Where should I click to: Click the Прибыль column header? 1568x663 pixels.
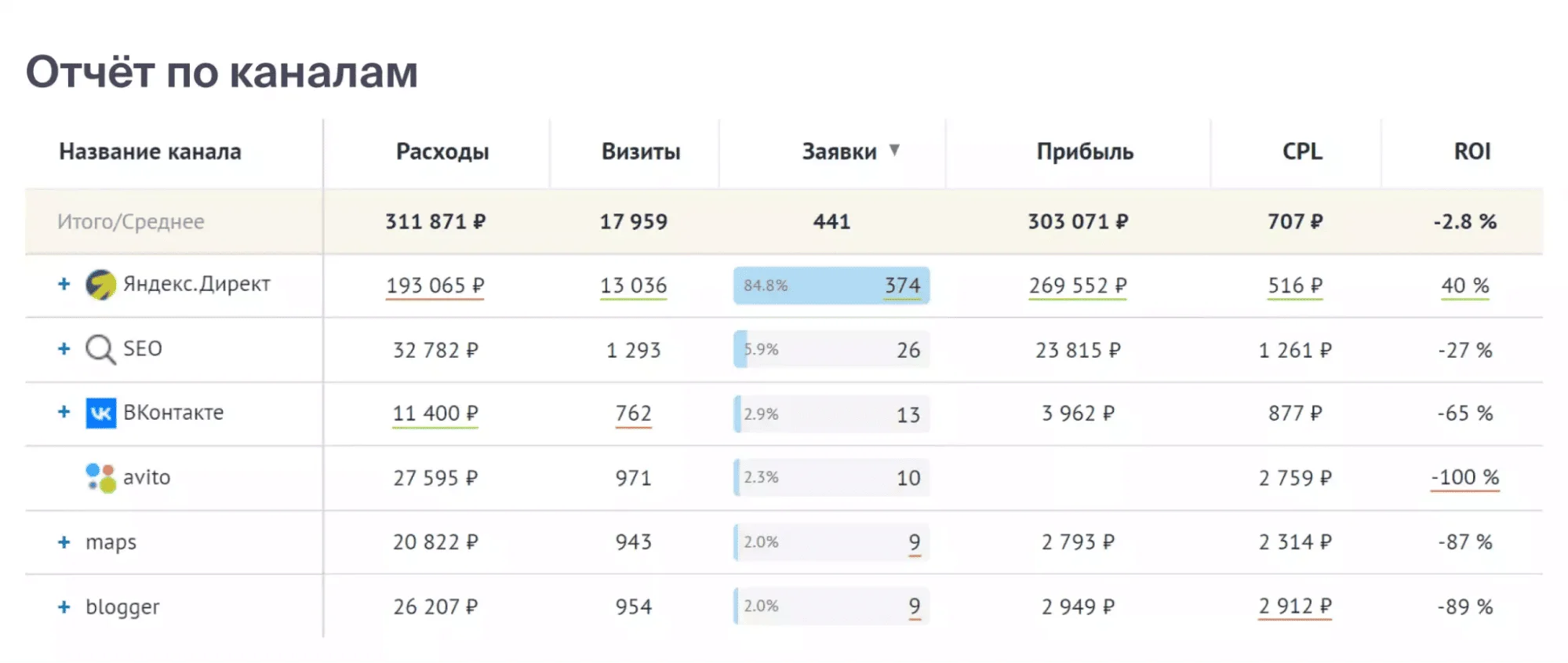[x=1085, y=151]
